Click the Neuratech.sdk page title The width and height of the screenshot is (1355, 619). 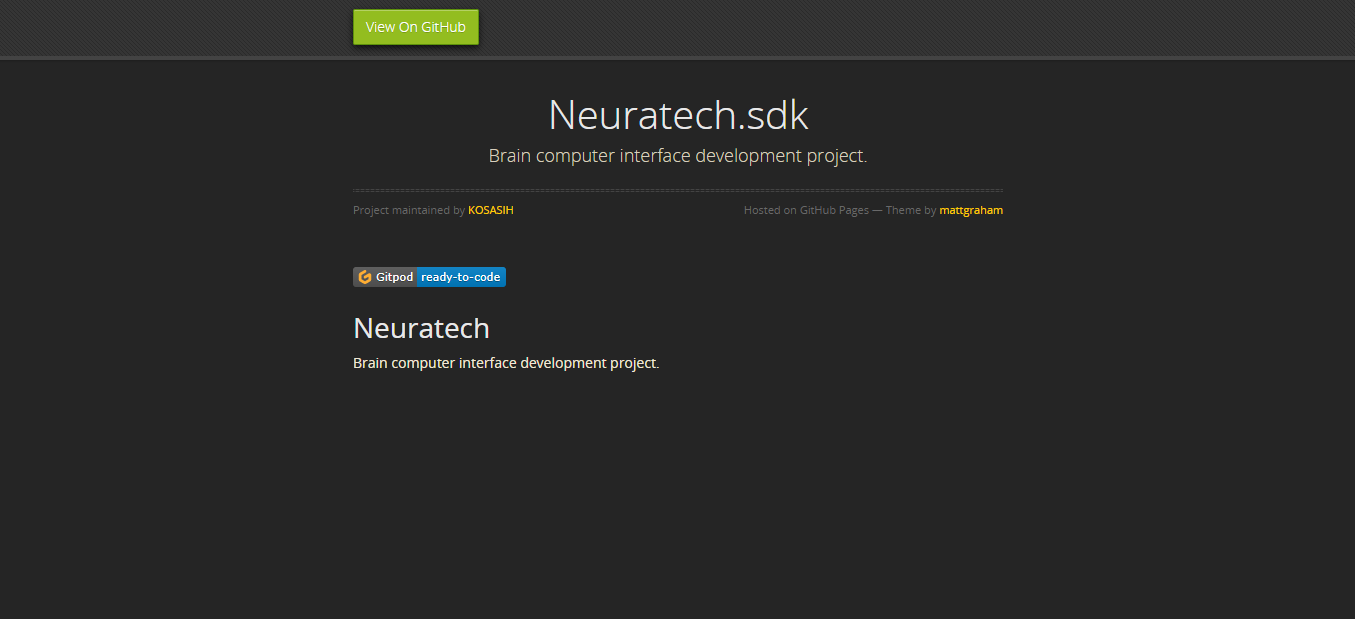point(678,115)
